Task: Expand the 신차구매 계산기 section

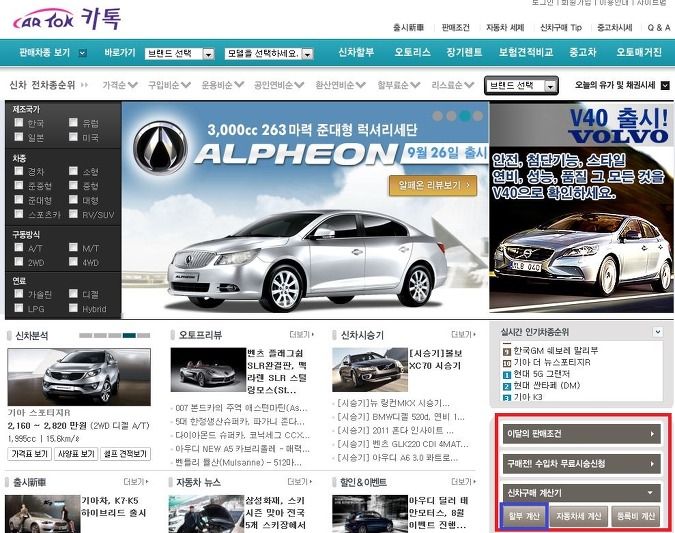Action: (x=582, y=493)
